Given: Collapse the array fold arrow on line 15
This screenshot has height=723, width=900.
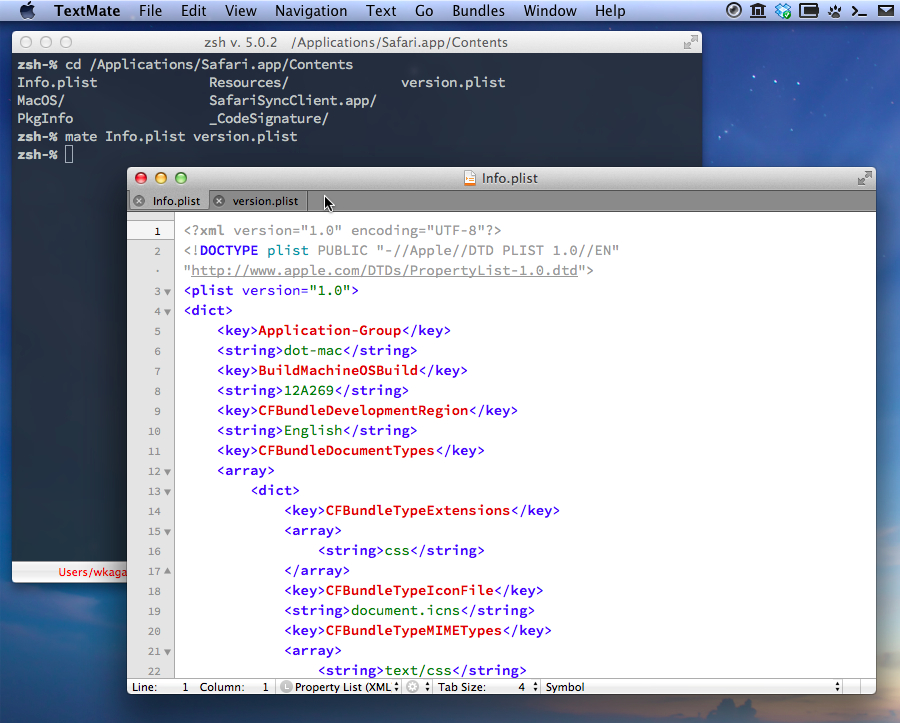Looking at the screenshot, I should [168, 532].
